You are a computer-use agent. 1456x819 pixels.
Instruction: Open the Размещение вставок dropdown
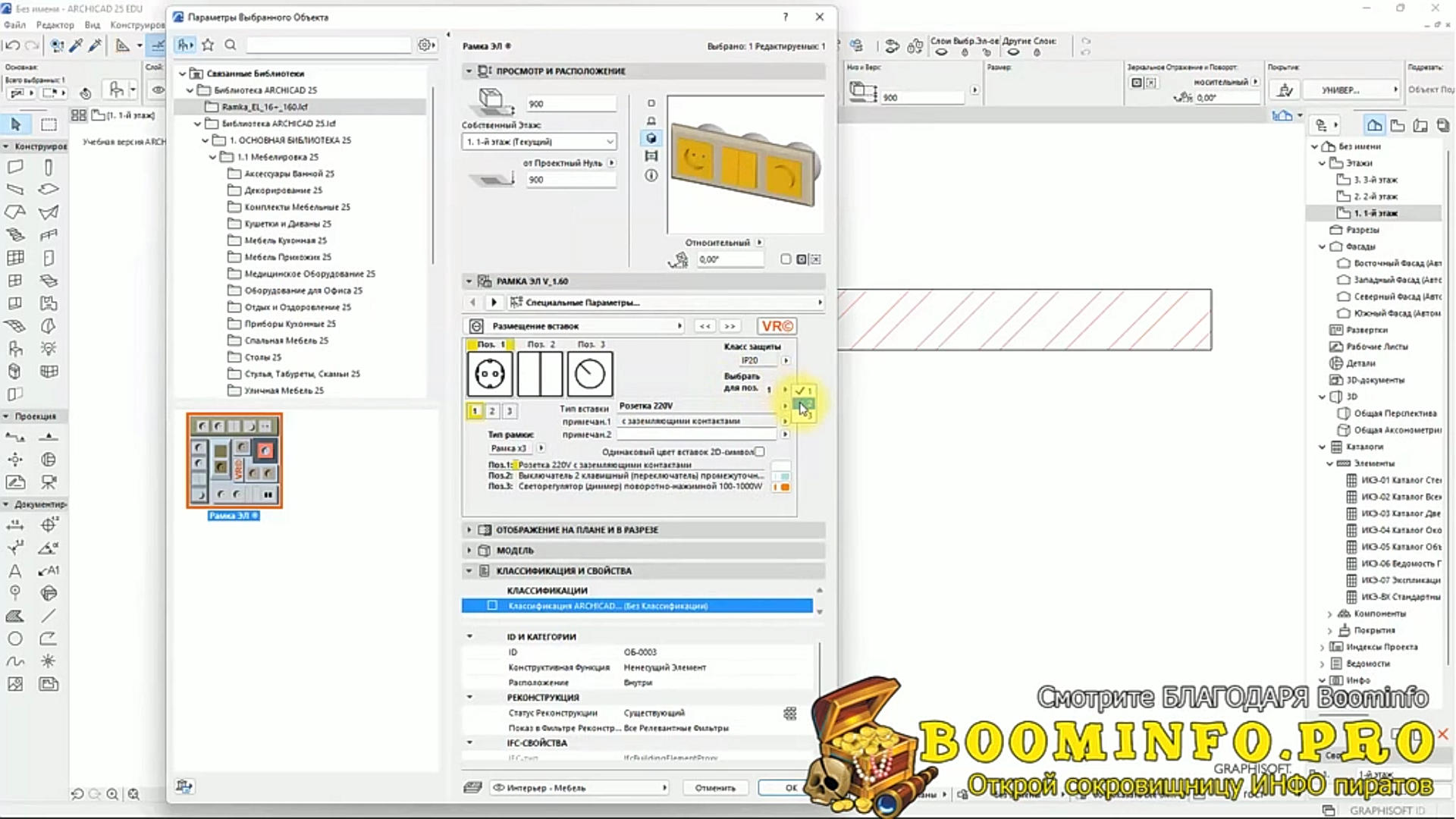click(x=574, y=326)
